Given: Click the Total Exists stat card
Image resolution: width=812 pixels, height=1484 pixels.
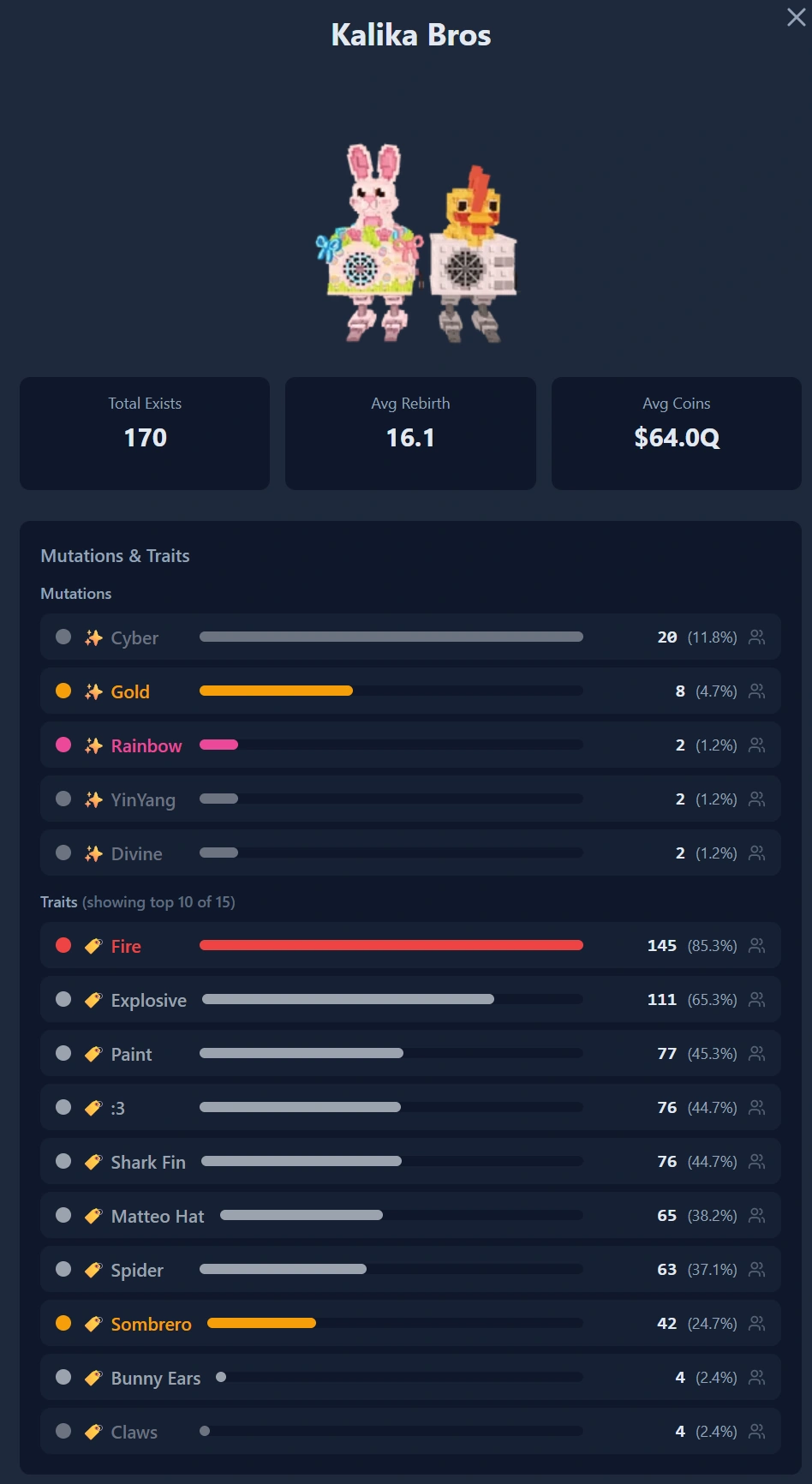Looking at the screenshot, I should click(145, 434).
